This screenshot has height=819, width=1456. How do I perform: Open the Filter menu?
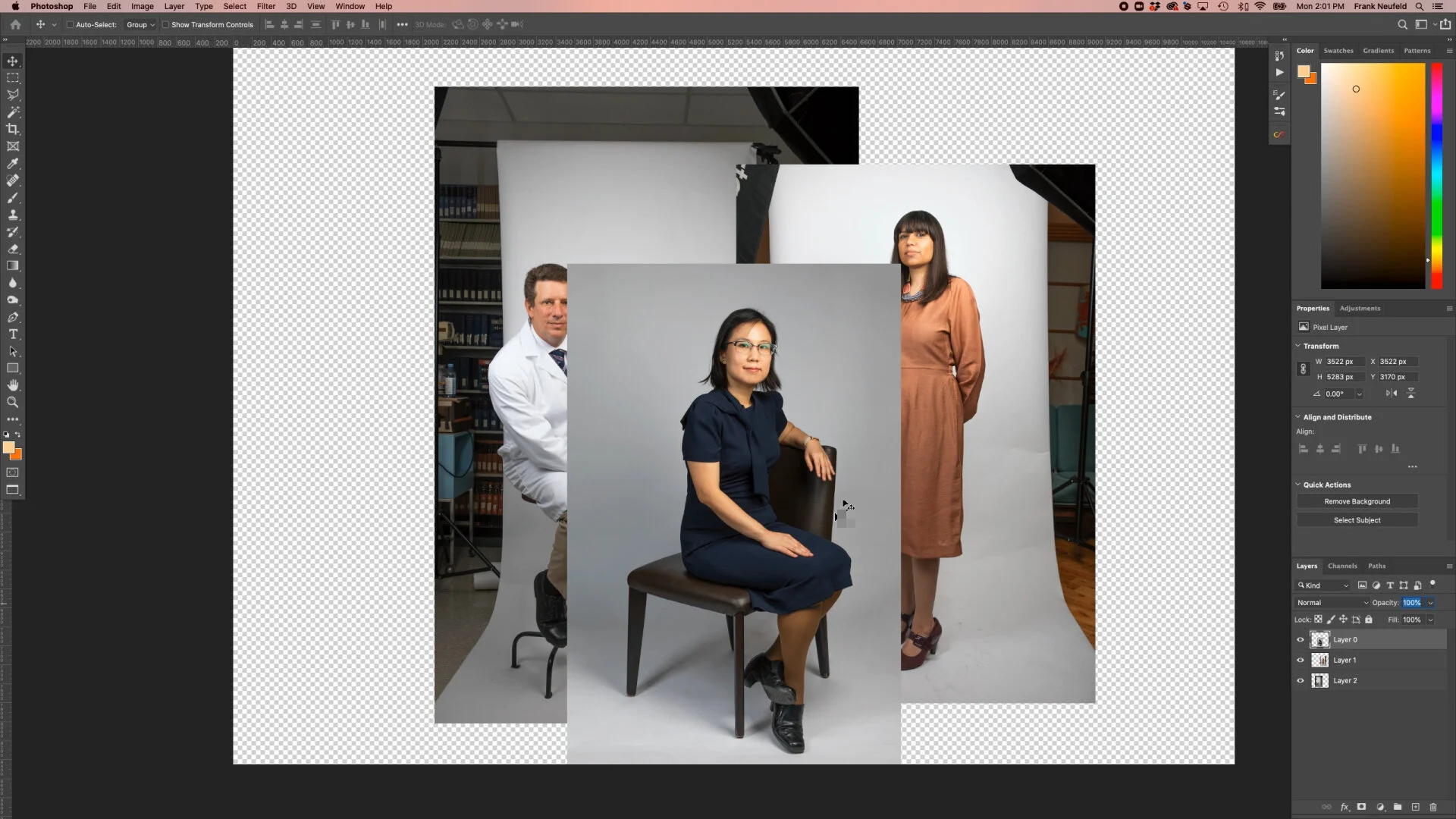(x=265, y=6)
